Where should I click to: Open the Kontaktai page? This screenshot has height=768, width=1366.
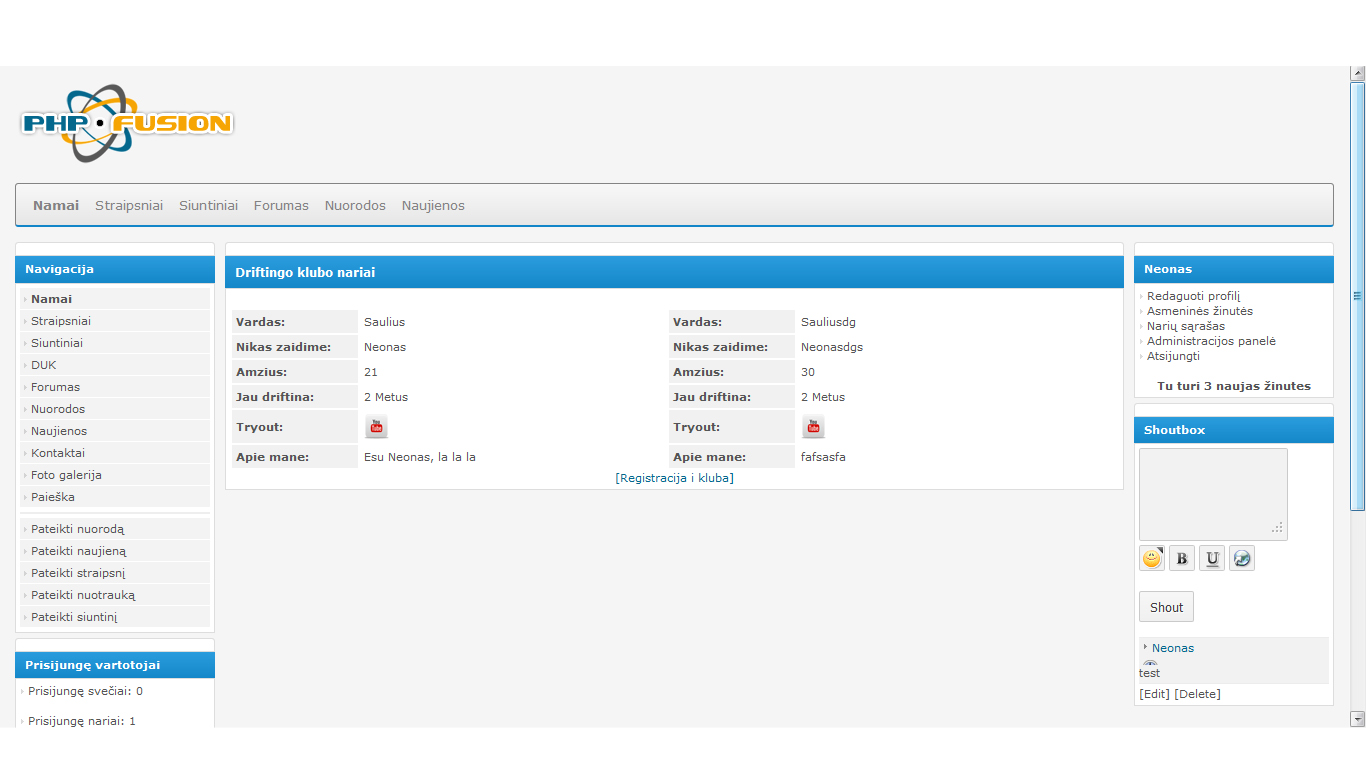click(115, 453)
